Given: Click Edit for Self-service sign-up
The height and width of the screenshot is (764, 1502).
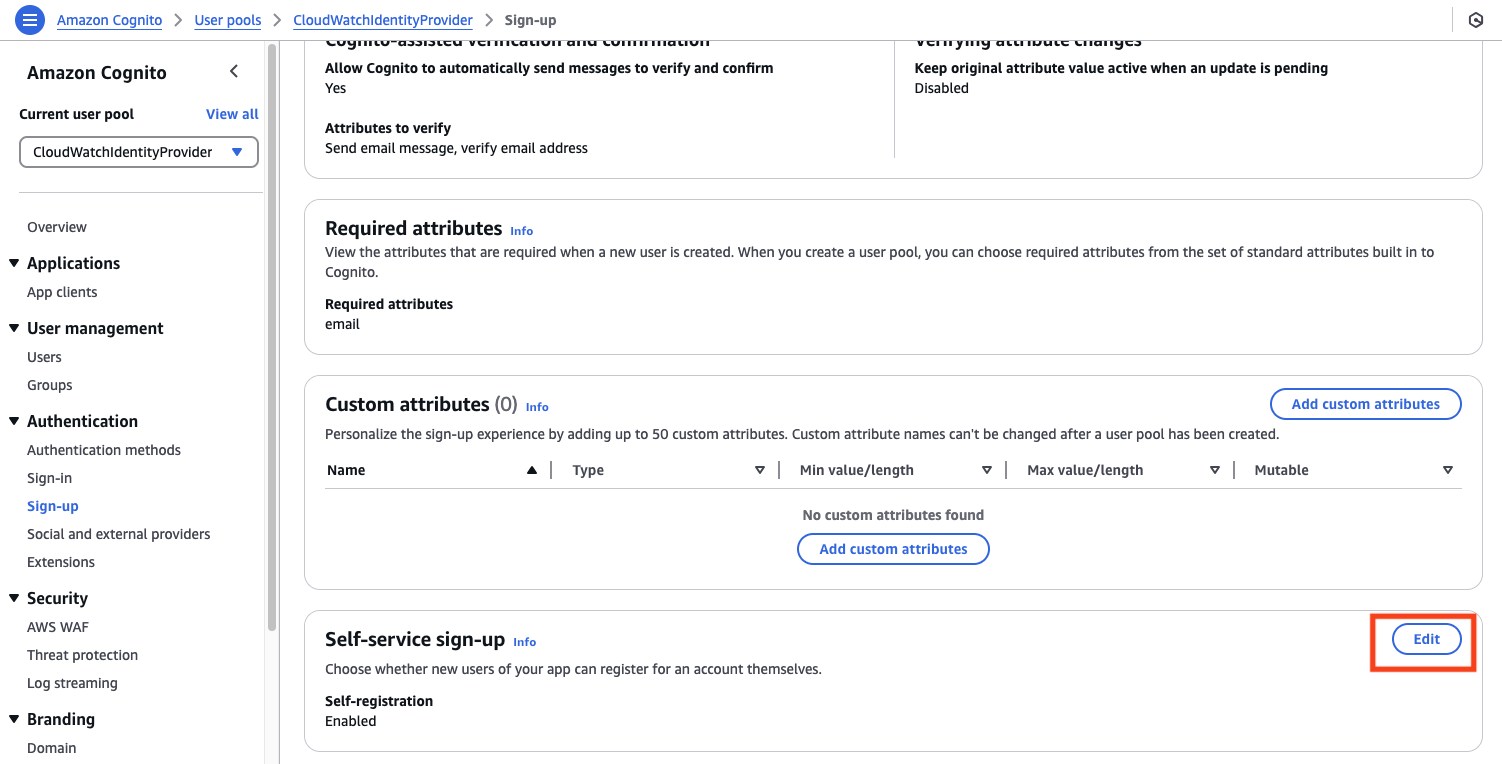Looking at the screenshot, I should [1426, 639].
